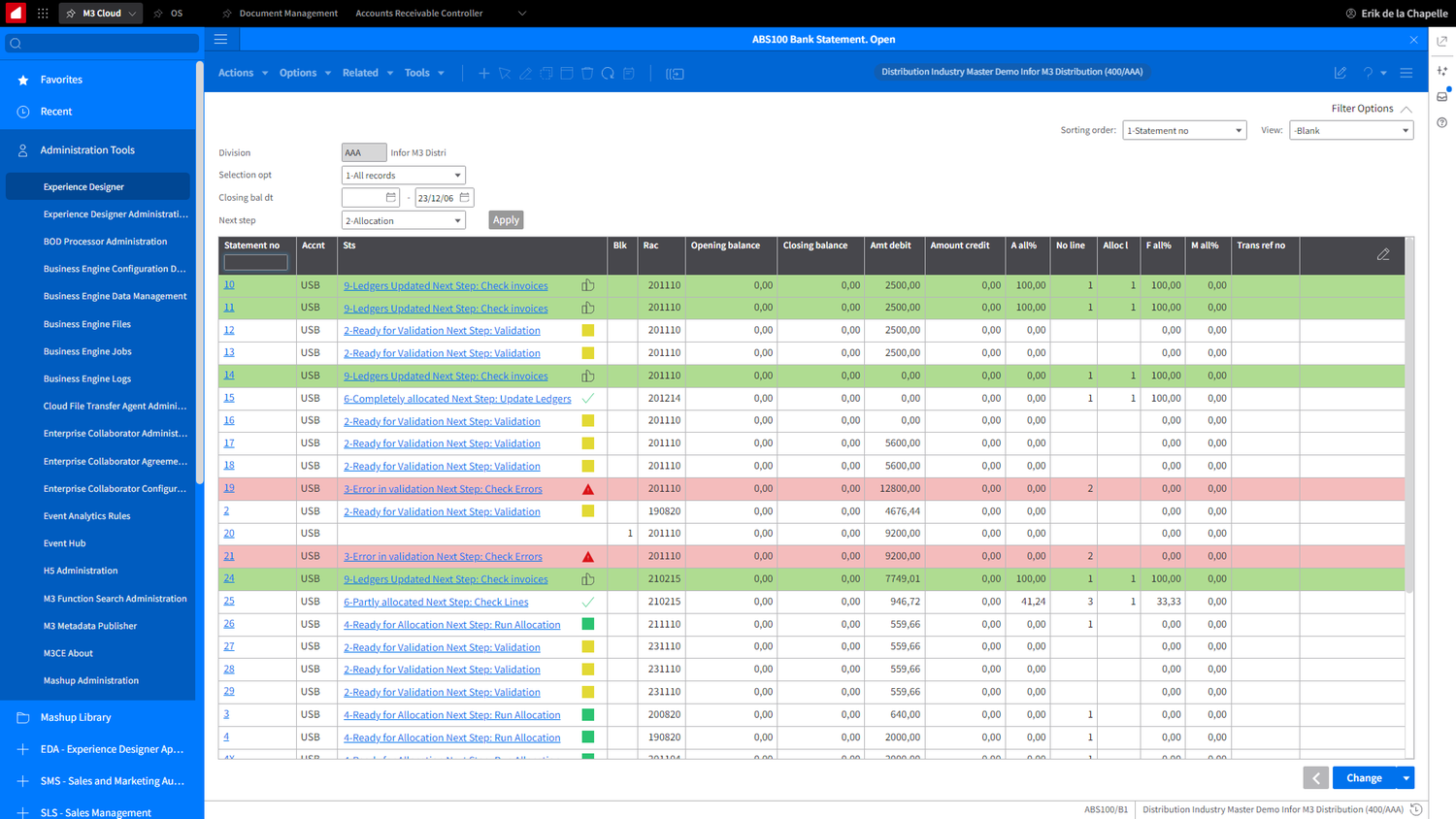1456x819 pixels.
Task: Open the notes (clipboard) toolbar icon
Action: click(x=627, y=73)
